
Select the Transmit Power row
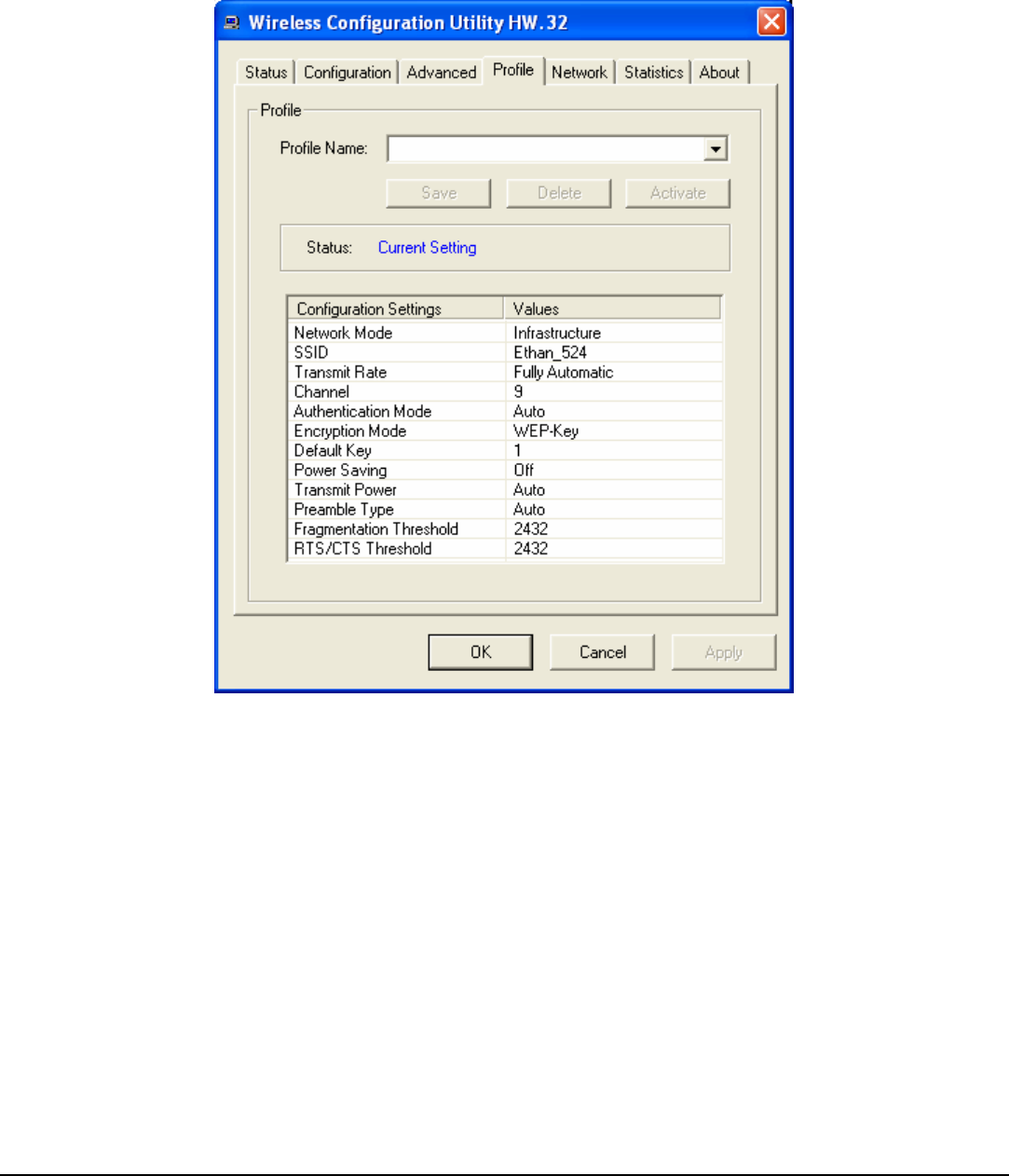coord(506,489)
